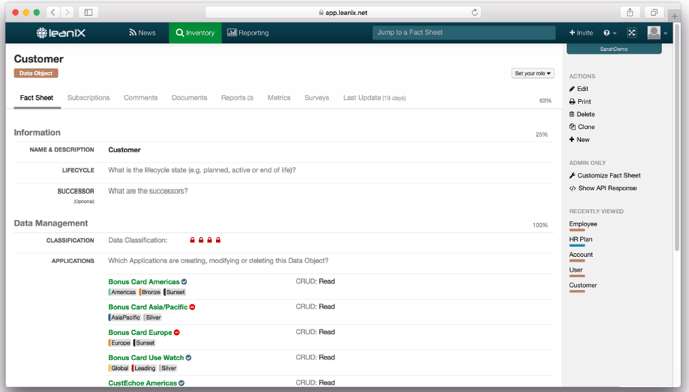Image resolution: width=689 pixels, height=392 pixels.
Task: Open the Last Update tab
Action: click(x=374, y=98)
